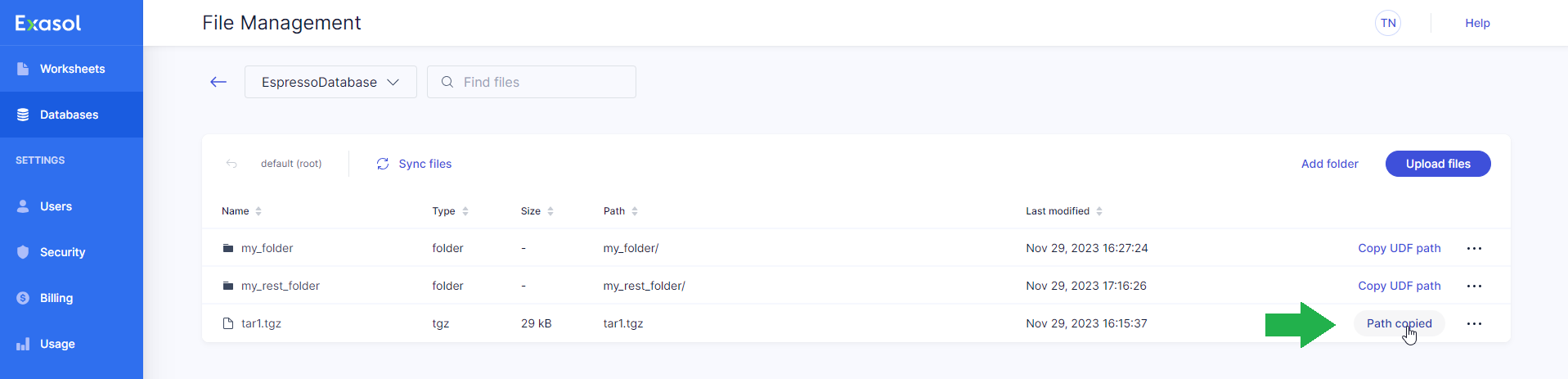
Task: Click the Add folder link
Action: coord(1329,164)
